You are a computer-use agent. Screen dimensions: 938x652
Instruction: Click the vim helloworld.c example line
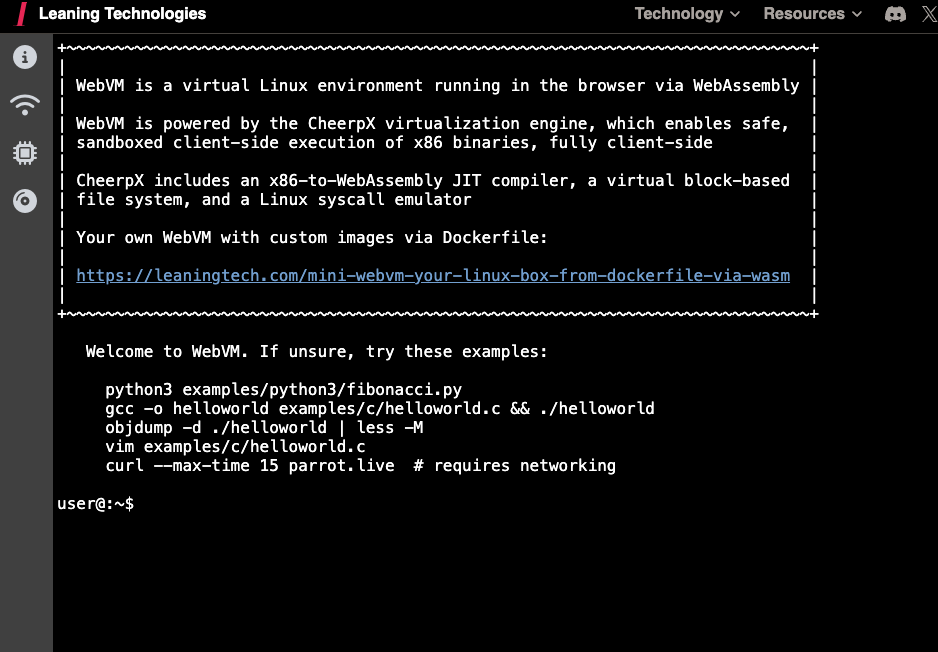coord(235,447)
